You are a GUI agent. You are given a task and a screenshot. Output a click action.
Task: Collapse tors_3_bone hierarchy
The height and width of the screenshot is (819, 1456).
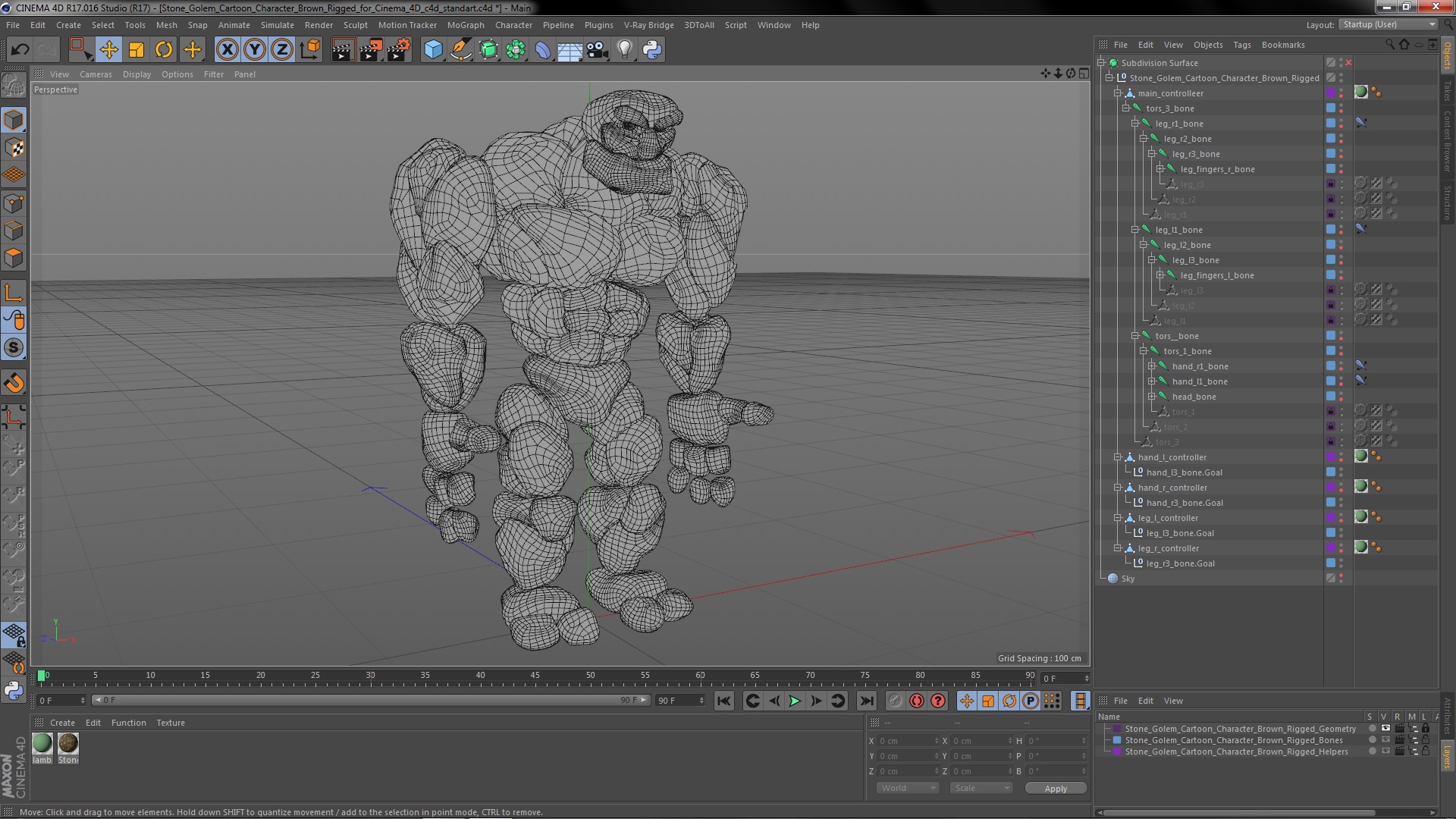tap(1125, 108)
